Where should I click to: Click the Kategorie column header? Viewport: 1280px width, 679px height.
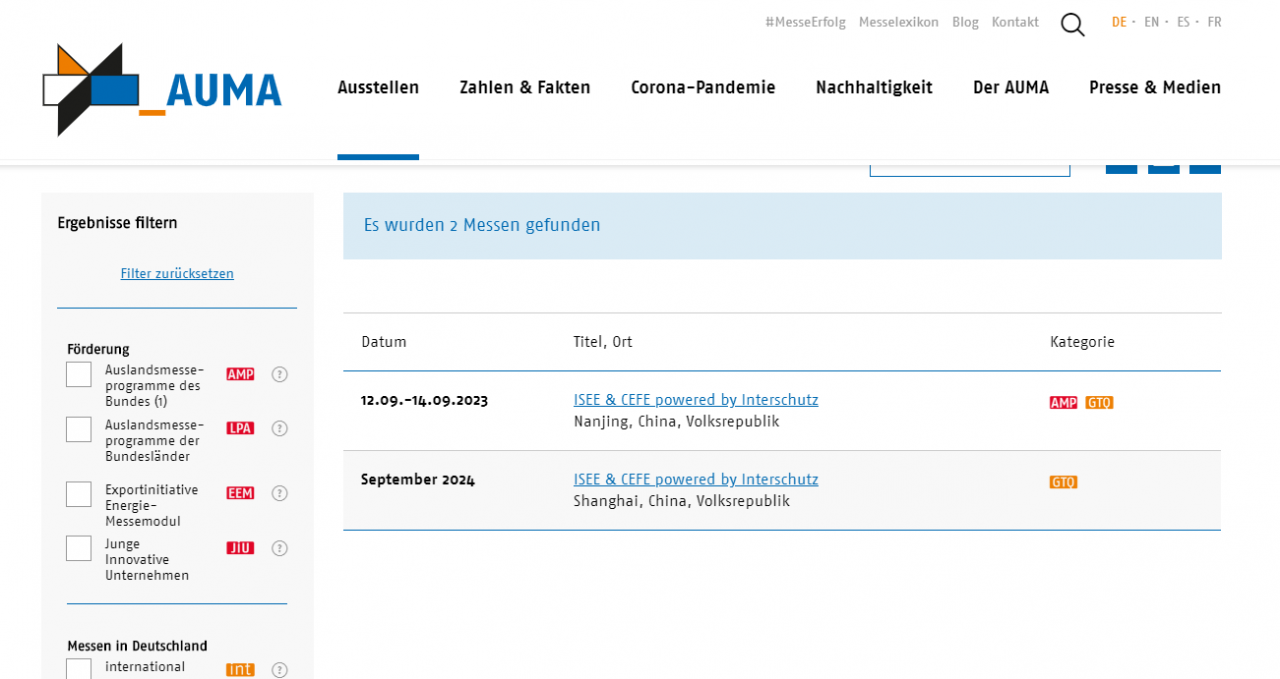click(1082, 342)
